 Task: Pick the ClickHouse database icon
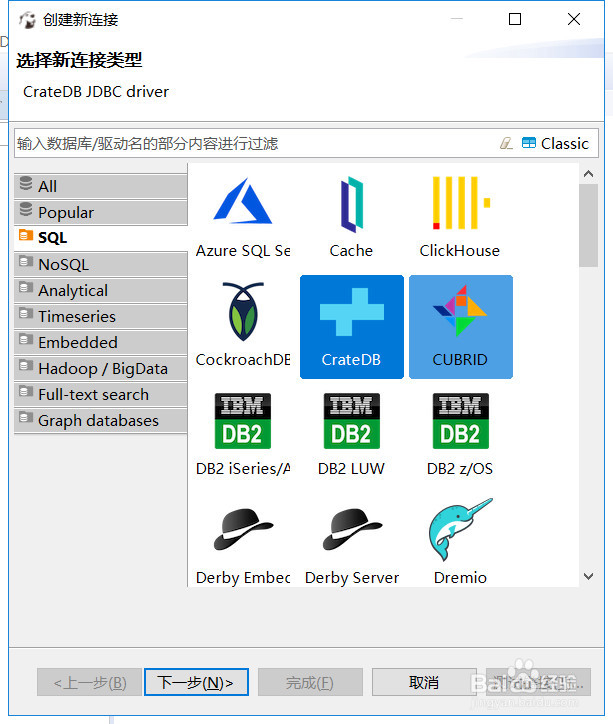[461, 217]
